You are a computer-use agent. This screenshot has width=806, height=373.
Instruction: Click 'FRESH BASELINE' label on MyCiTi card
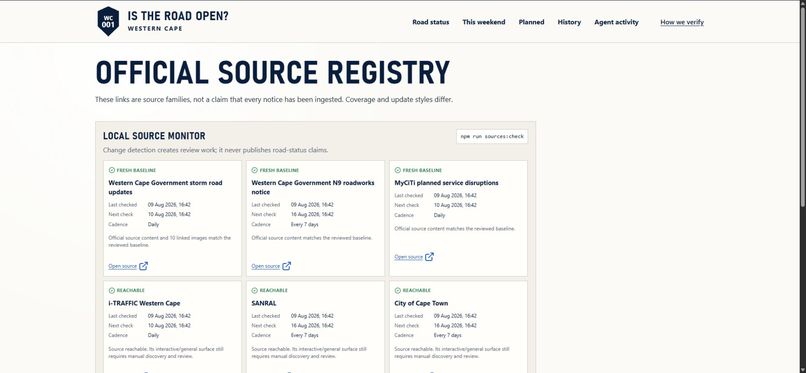[422, 170]
